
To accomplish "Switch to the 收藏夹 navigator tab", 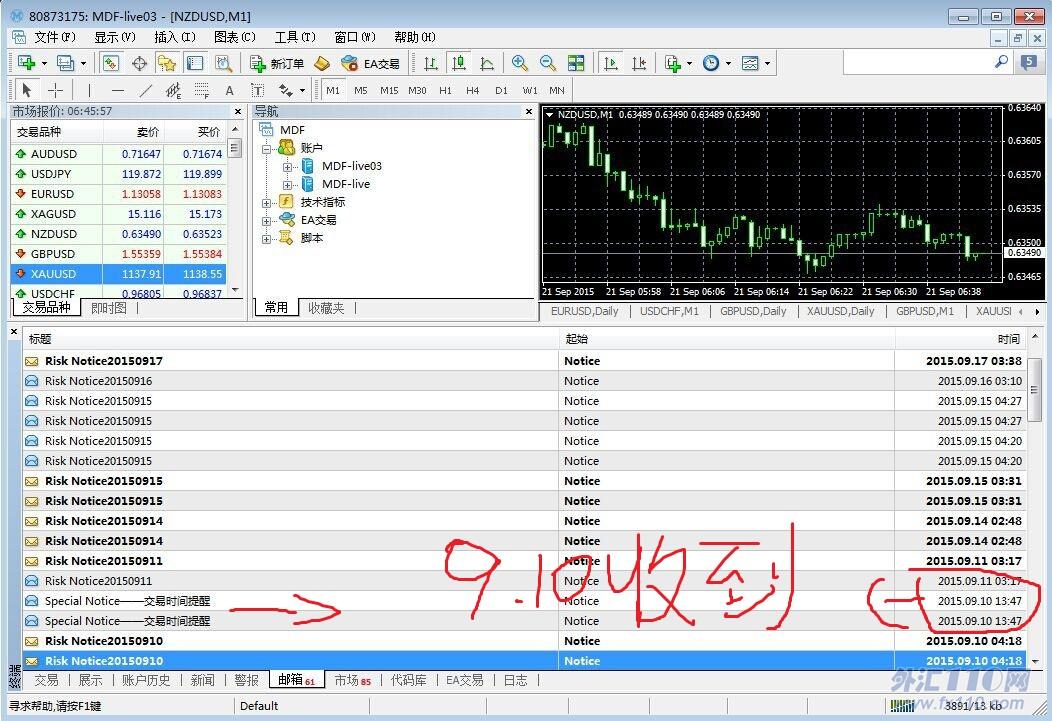I will click(326, 308).
